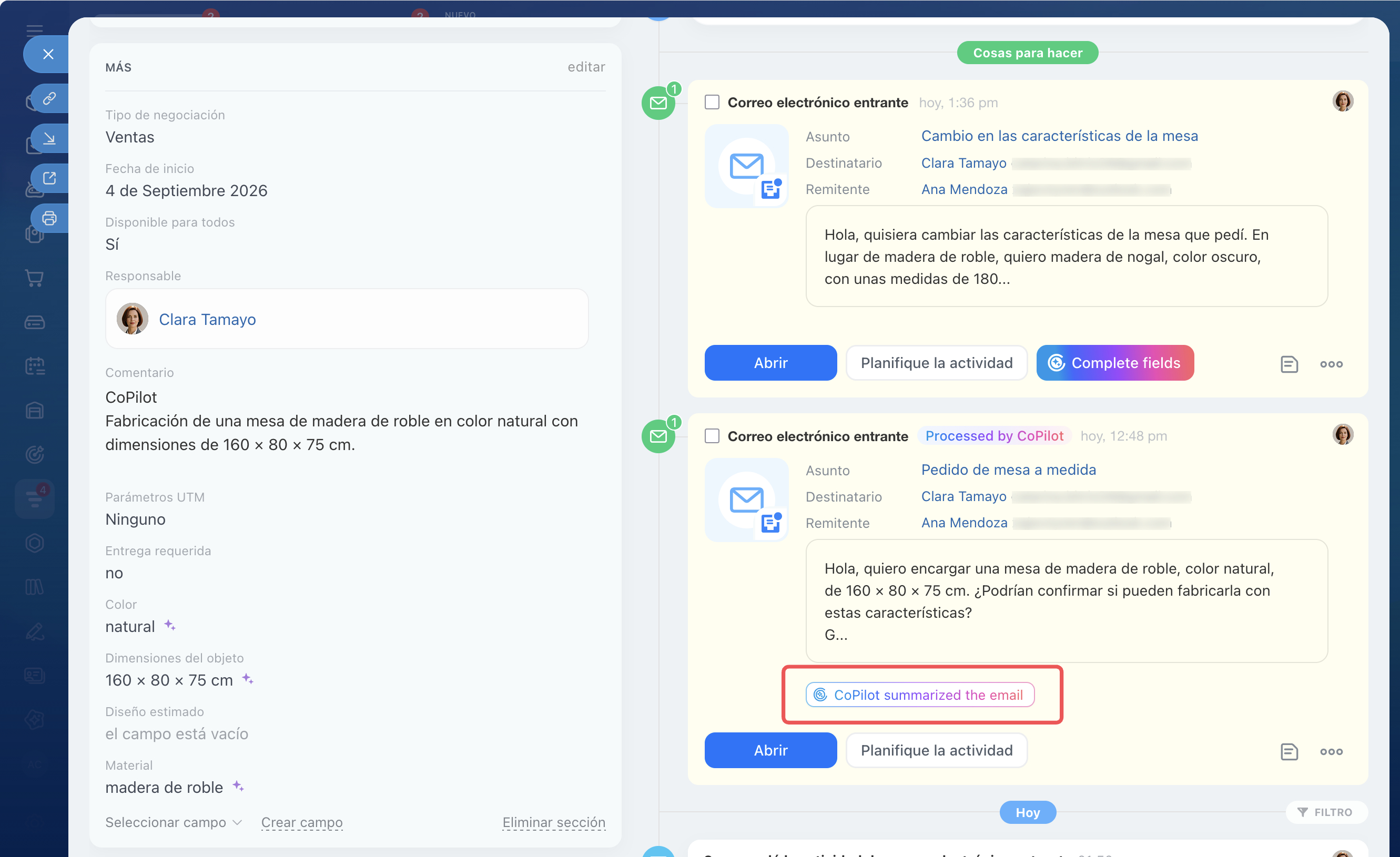
Task: Click the collapse arrow icon button
Action: (x=49, y=139)
